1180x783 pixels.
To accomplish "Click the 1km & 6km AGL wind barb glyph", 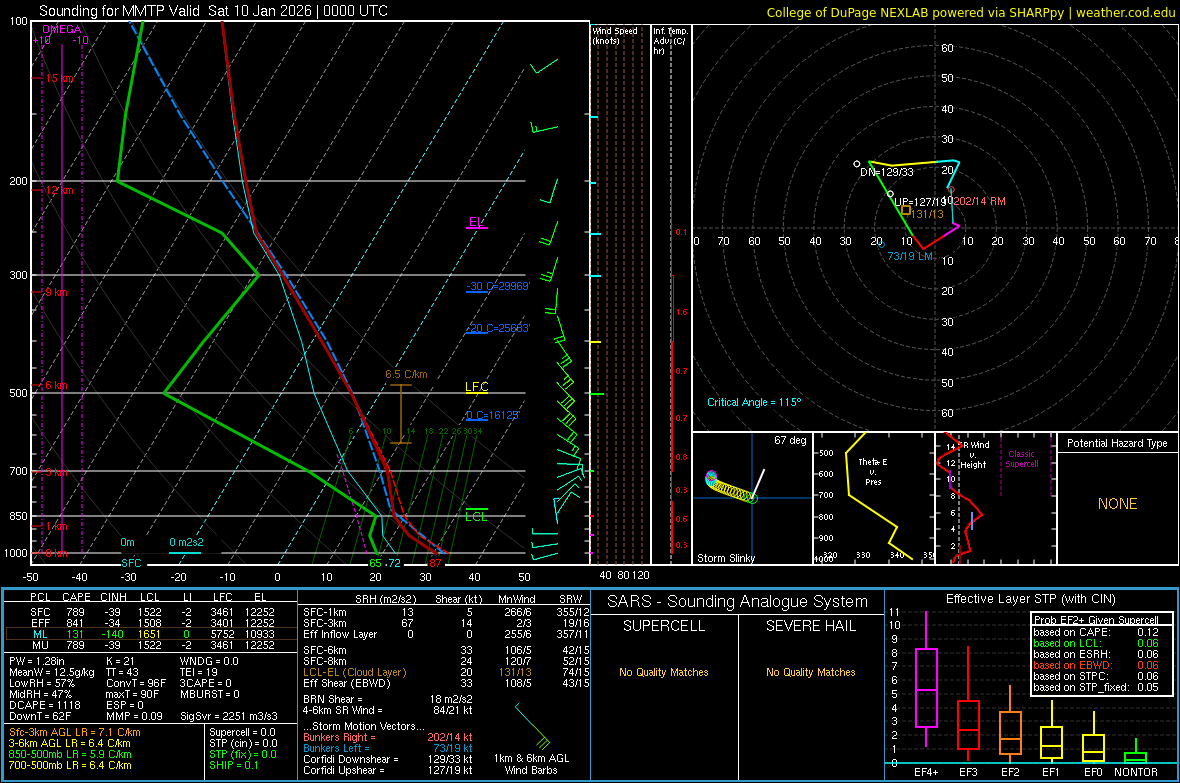I will tap(533, 726).
